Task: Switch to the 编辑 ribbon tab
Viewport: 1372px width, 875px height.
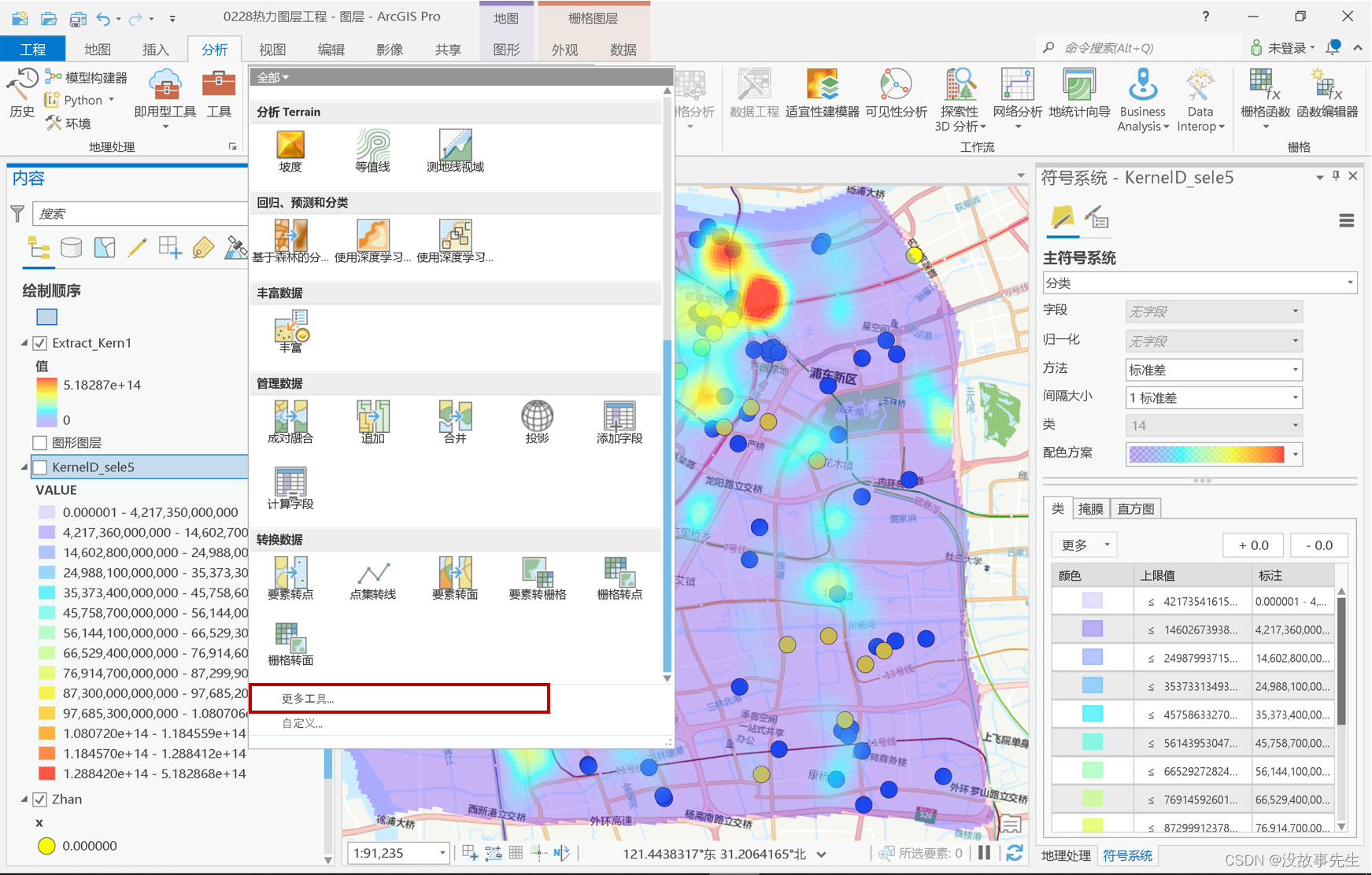Action: pyautogui.click(x=331, y=49)
